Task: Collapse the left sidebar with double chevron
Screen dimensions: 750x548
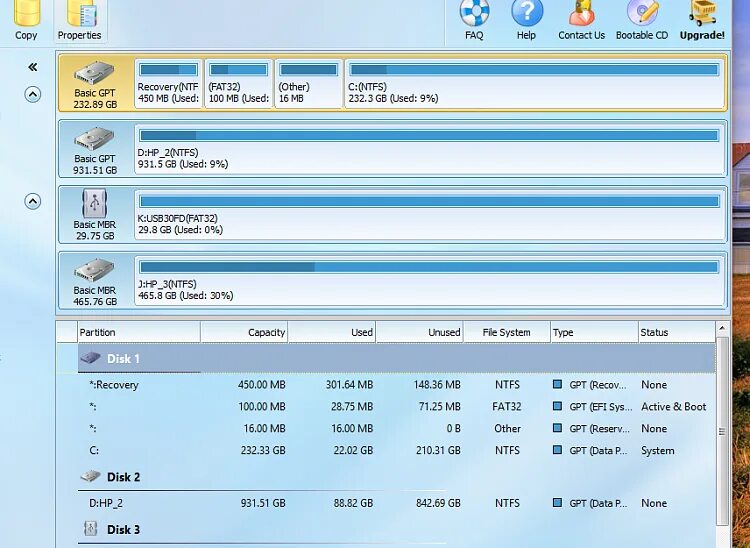Action: [32, 67]
